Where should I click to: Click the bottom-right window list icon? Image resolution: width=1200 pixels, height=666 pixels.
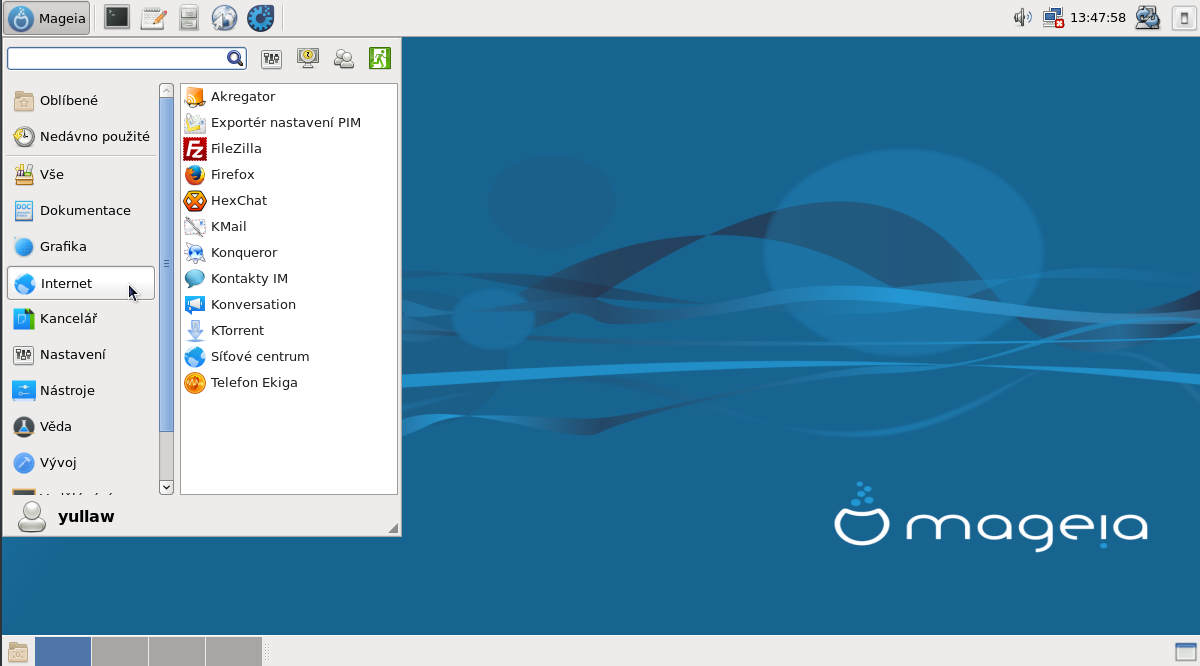tap(1185, 651)
